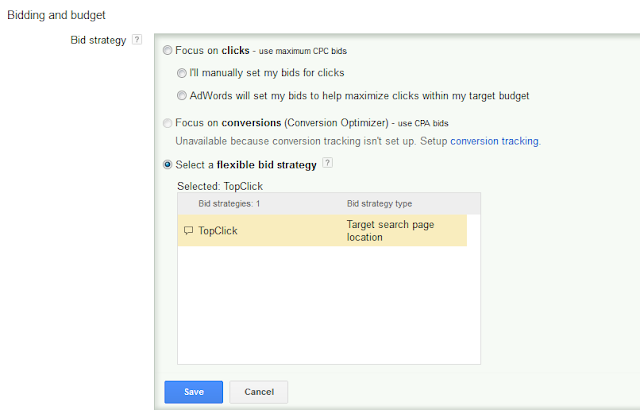Open help icon next to flexible bid strategy
The image size is (640, 410).
coord(328,163)
